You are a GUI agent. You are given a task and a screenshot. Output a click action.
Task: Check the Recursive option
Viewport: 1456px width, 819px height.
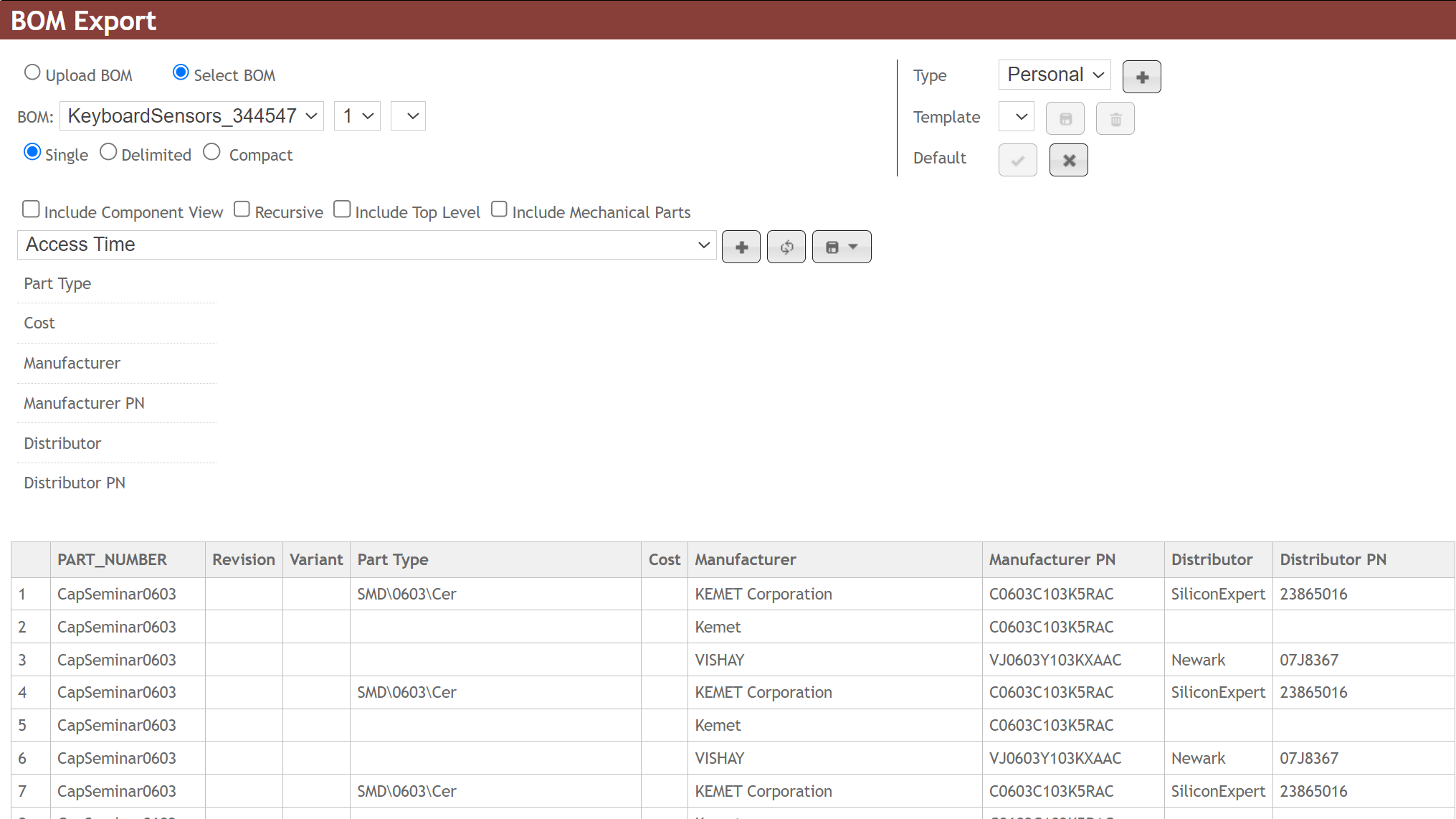coord(242,209)
